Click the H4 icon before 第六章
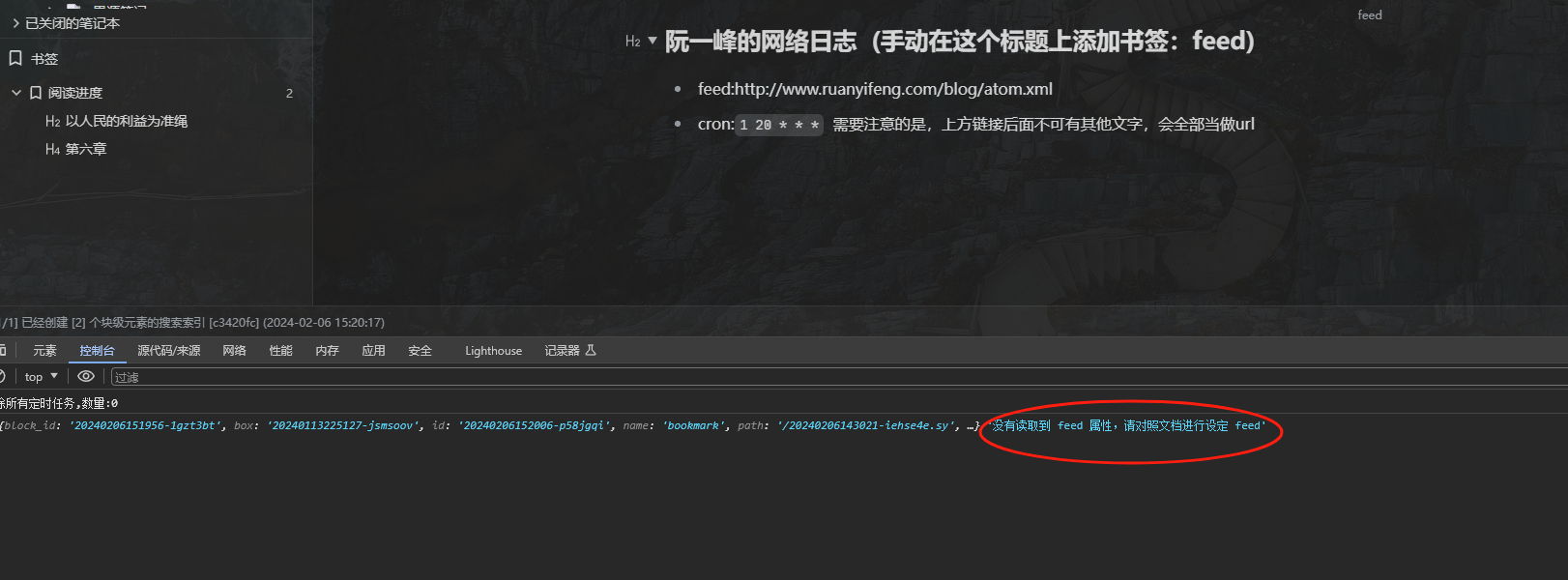The width and height of the screenshot is (1568, 580). (53, 150)
